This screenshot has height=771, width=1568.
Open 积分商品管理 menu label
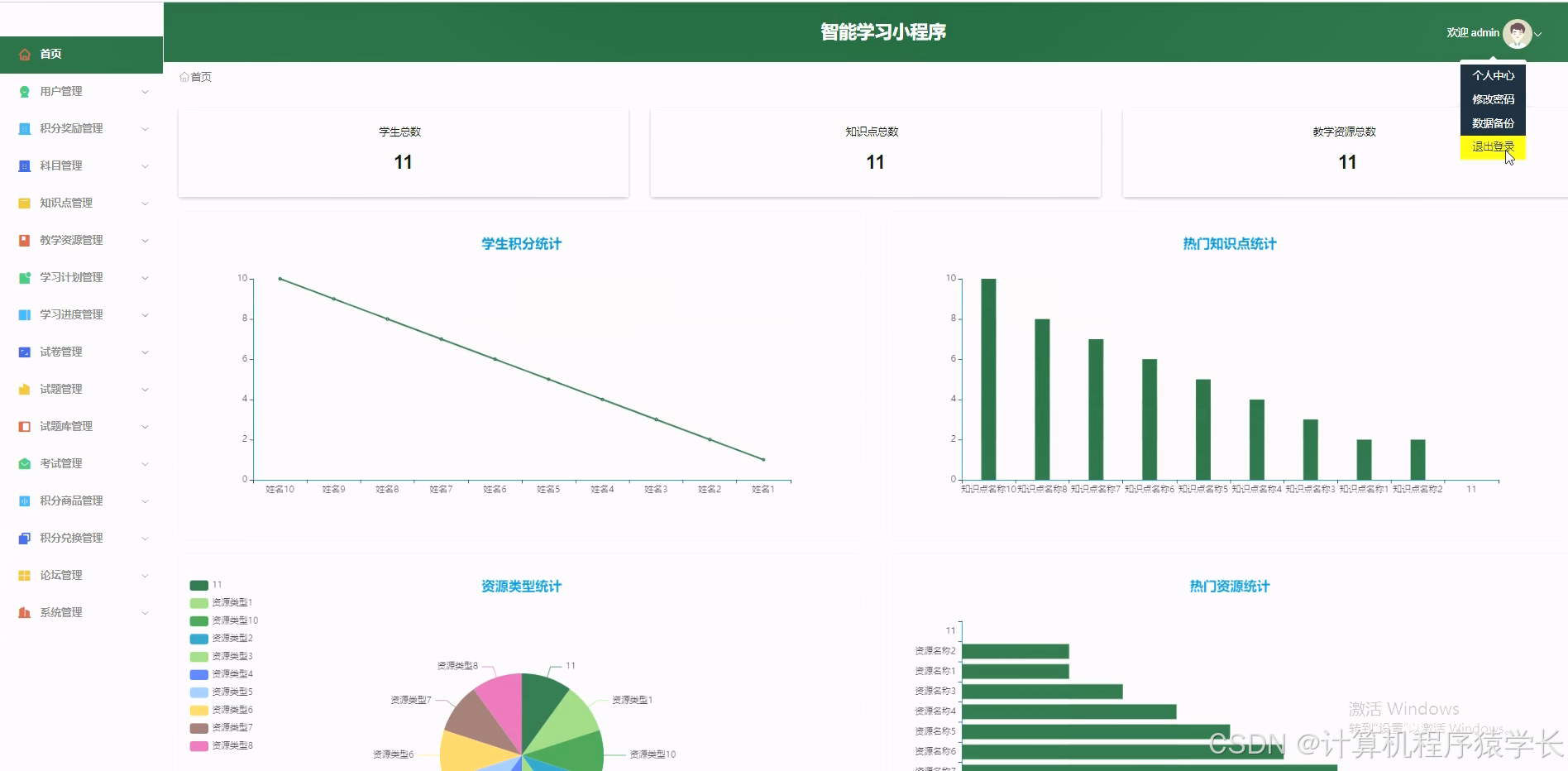click(x=71, y=500)
